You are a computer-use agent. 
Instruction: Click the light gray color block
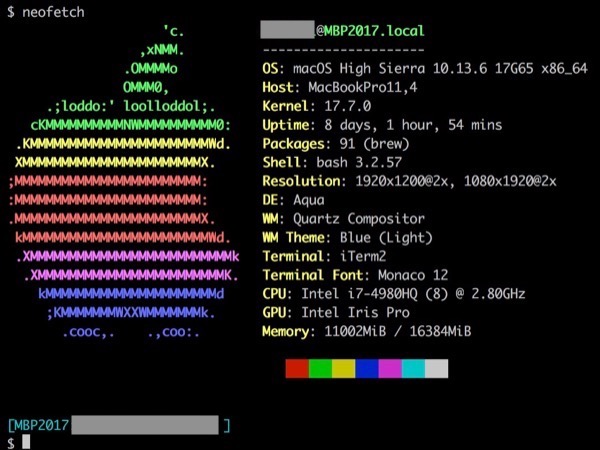[x=436, y=369]
